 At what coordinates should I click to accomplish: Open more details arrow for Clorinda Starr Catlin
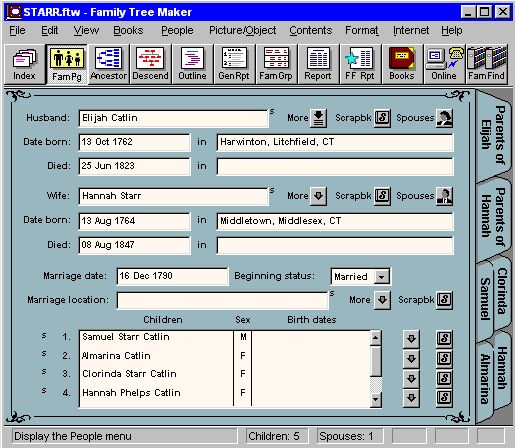click(x=411, y=378)
